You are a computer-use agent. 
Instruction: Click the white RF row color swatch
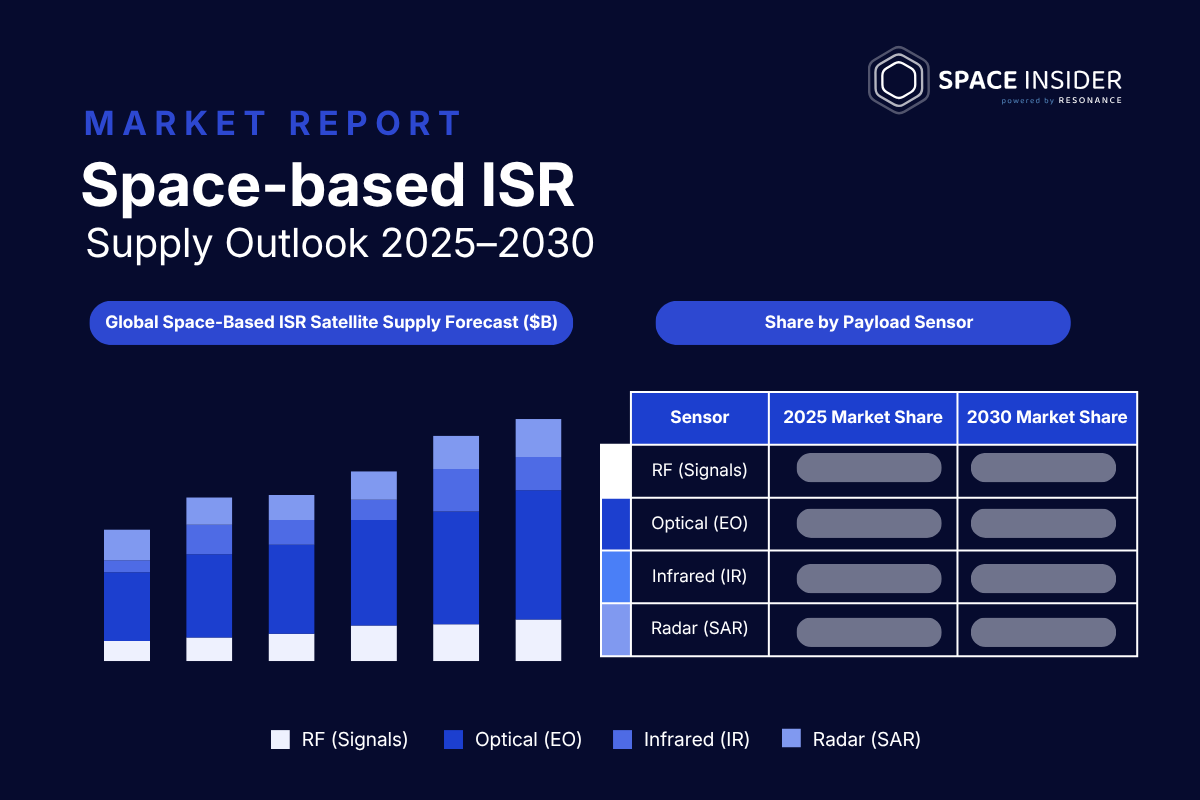(x=615, y=471)
